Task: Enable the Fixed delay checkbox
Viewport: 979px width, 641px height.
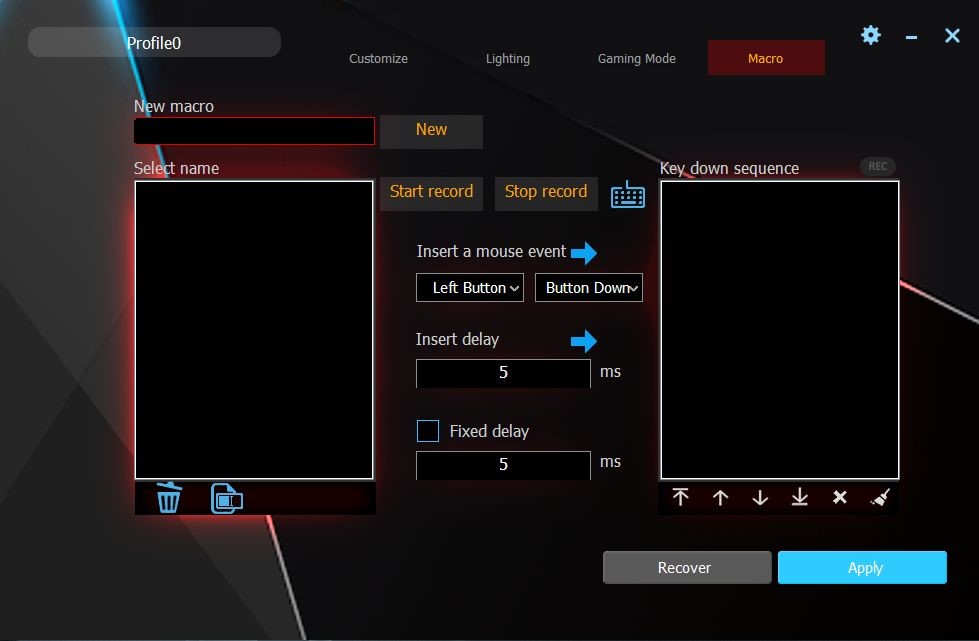Action: pyautogui.click(x=428, y=431)
